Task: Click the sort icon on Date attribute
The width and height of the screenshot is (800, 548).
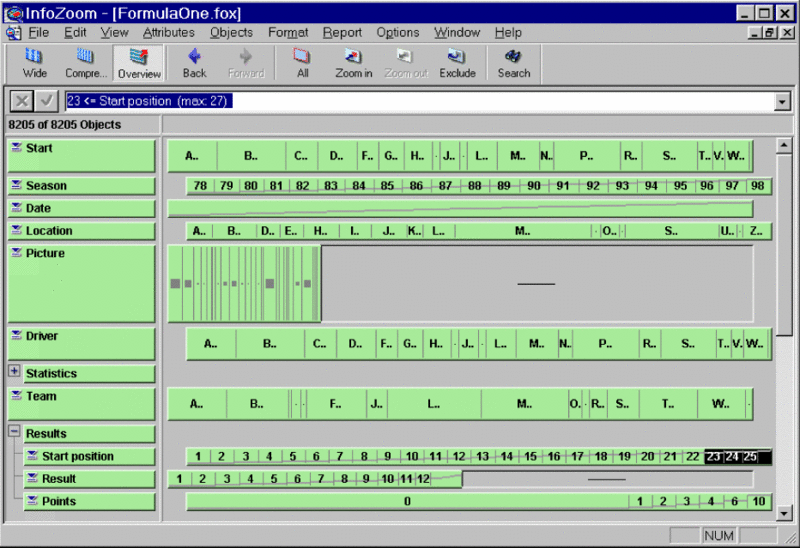Action: pos(17,207)
